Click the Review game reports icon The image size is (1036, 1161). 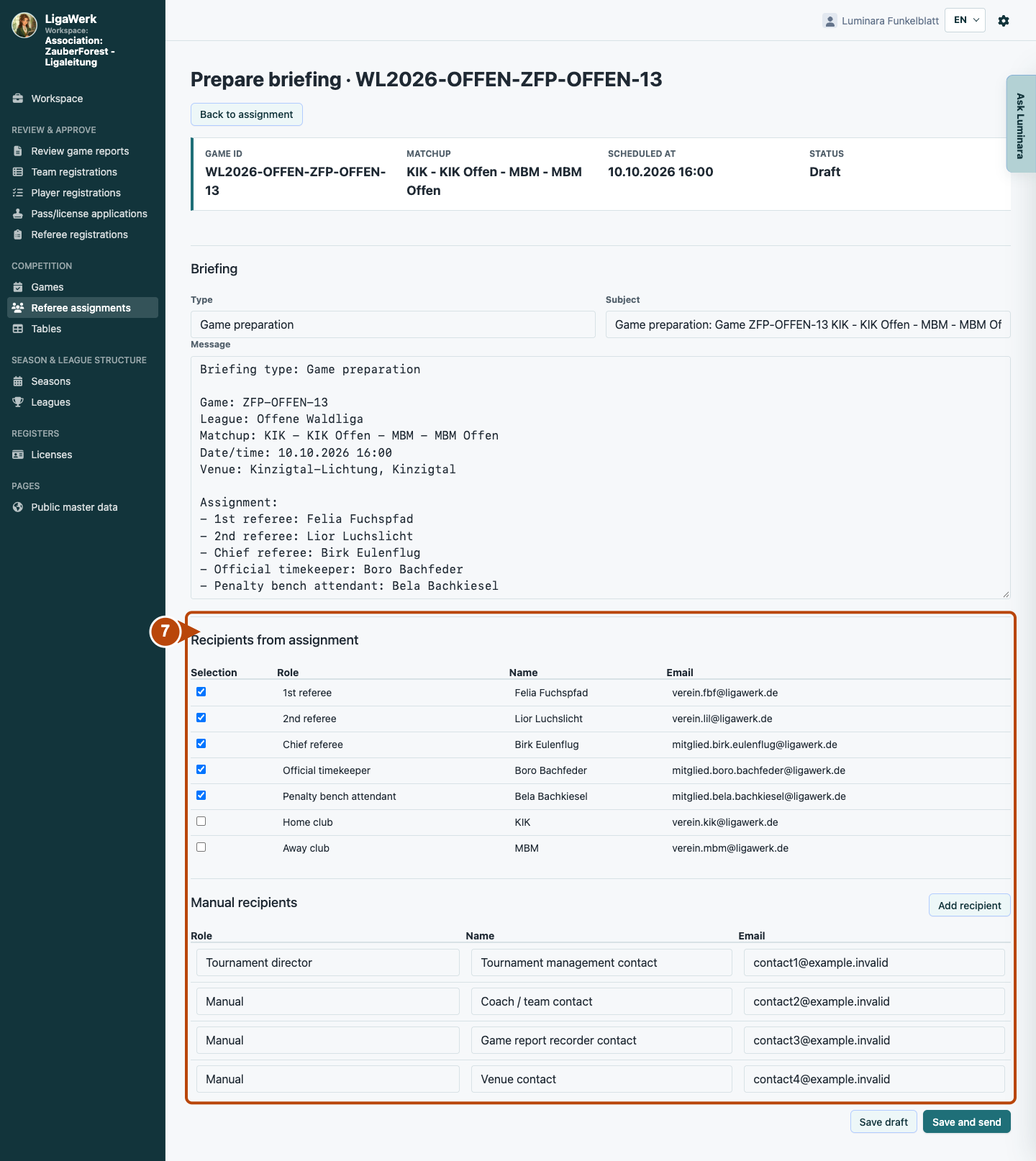point(18,151)
